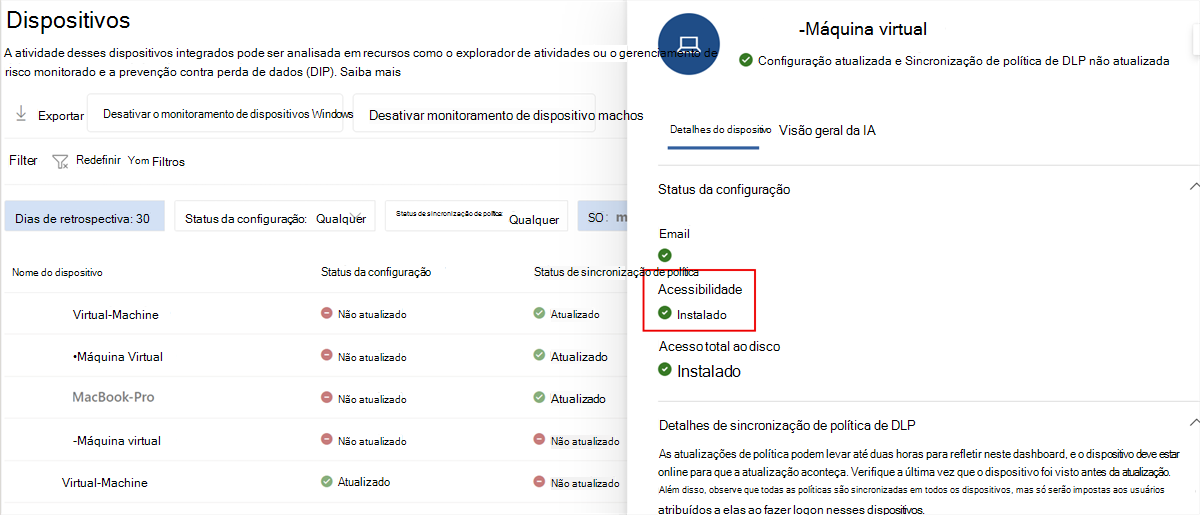Open the SO filter chip
This screenshot has height=515, width=1200.
tap(602, 217)
